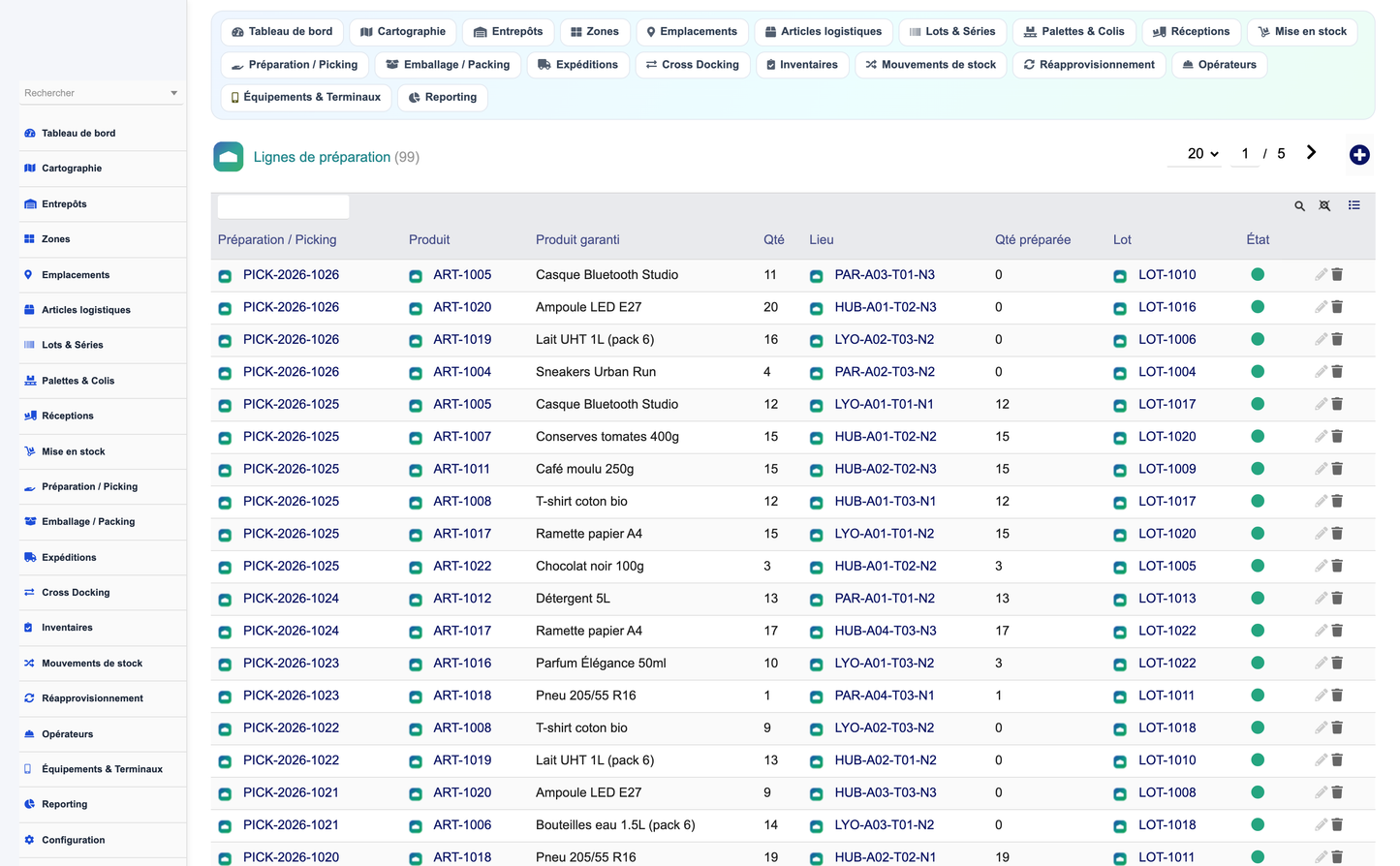Open Mise en stock top tab
Viewport: 1400px width, 866px height.
pyautogui.click(x=1302, y=32)
